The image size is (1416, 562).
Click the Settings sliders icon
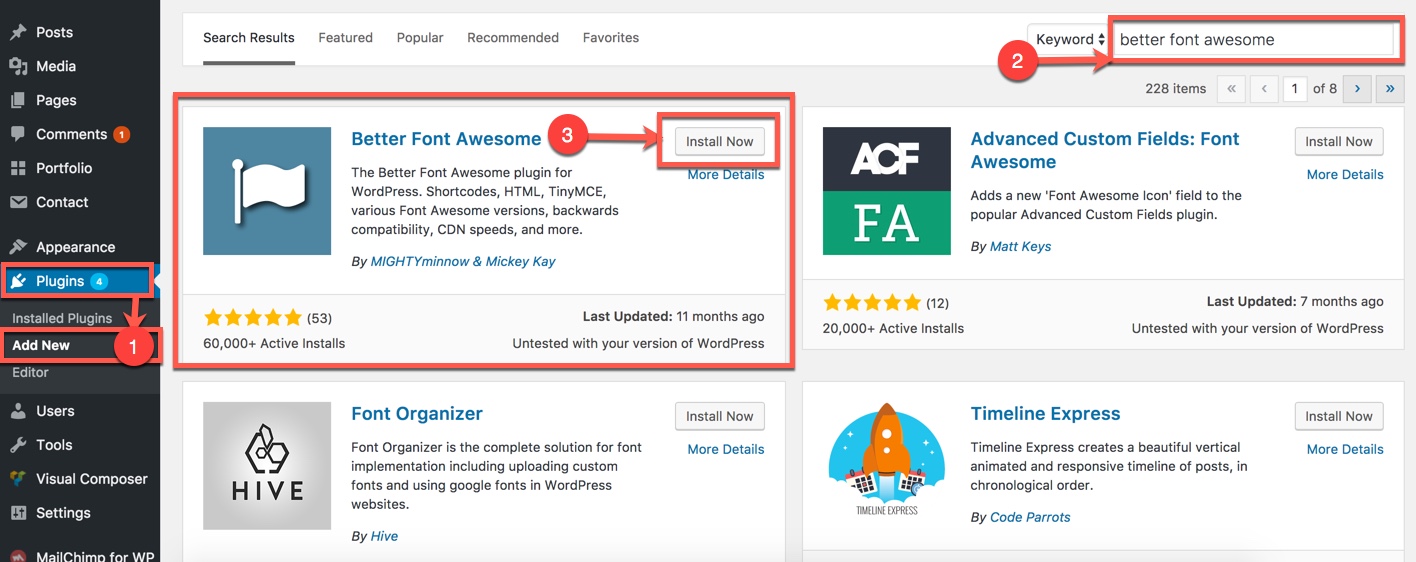18,513
